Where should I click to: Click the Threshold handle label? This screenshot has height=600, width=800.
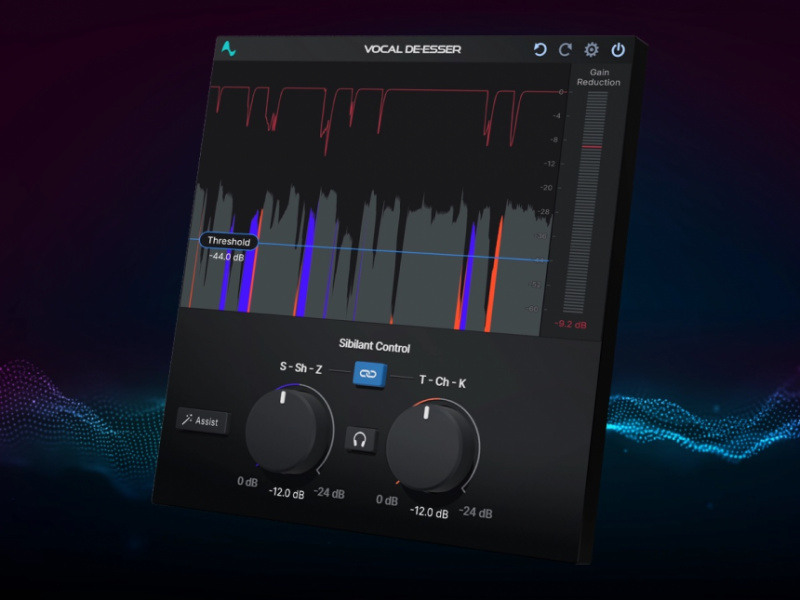tap(228, 241)
